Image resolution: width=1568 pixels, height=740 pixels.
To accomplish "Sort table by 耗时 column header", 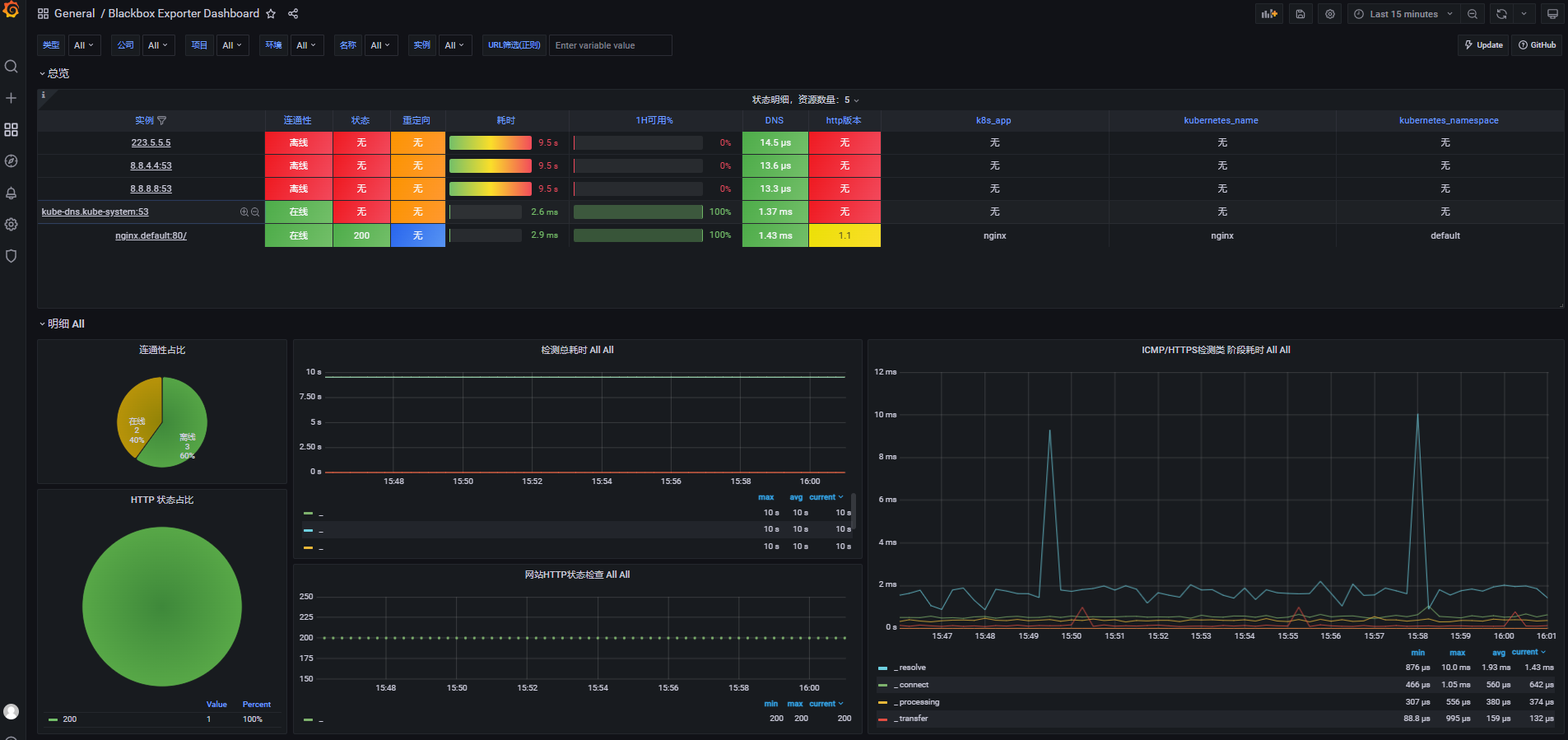I will click(505, 120).
